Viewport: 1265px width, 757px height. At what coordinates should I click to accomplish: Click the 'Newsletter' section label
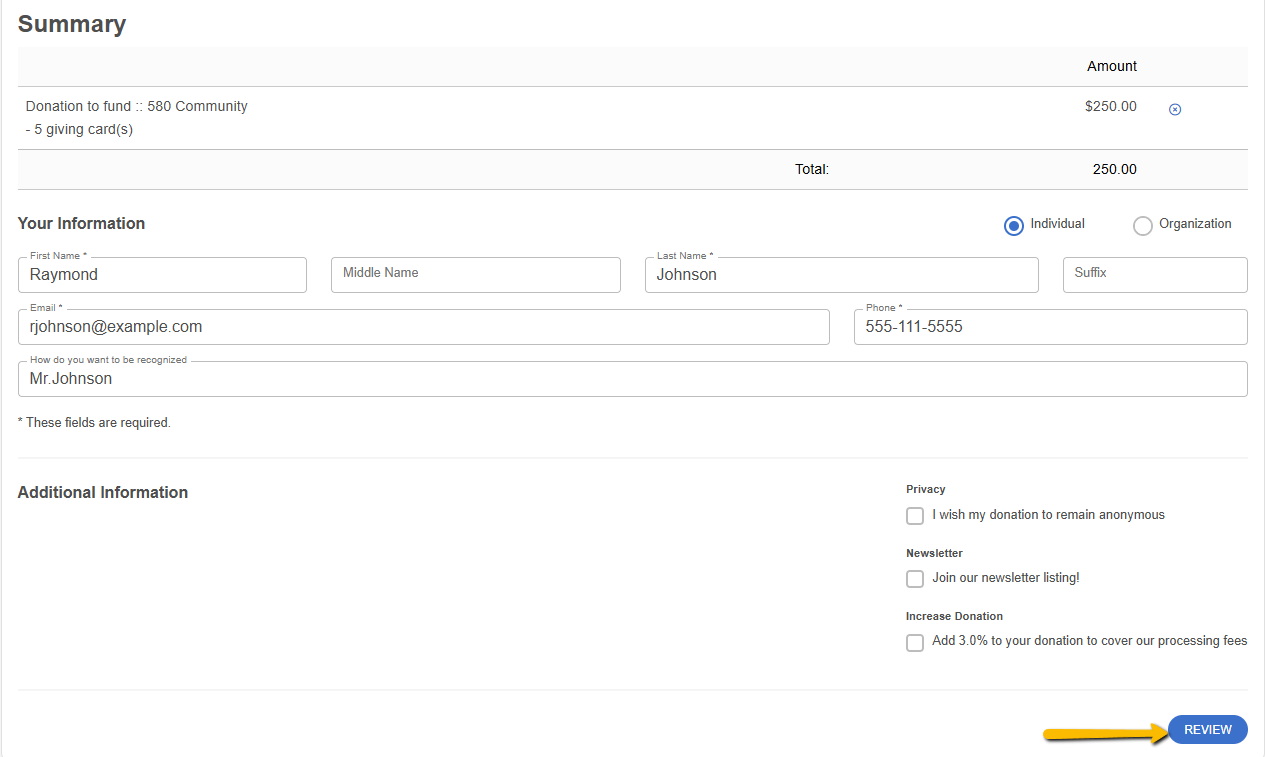[934, 553]
